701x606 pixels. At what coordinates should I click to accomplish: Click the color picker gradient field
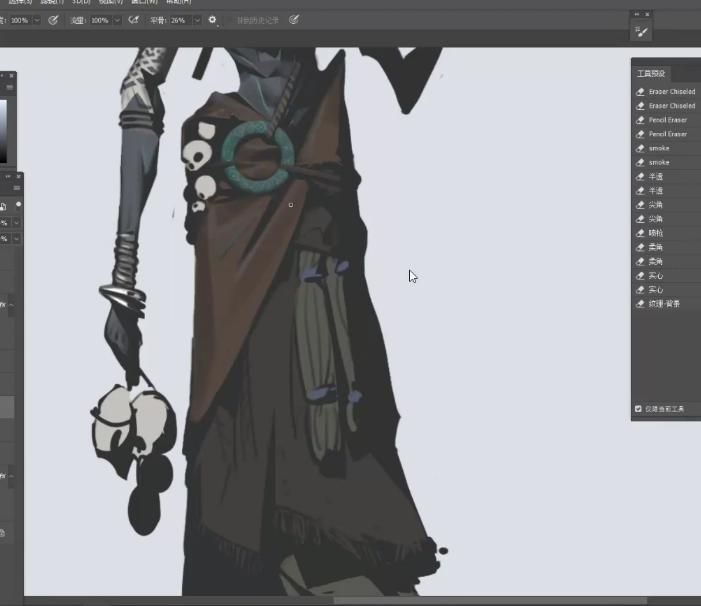click(x=3, y=130)
